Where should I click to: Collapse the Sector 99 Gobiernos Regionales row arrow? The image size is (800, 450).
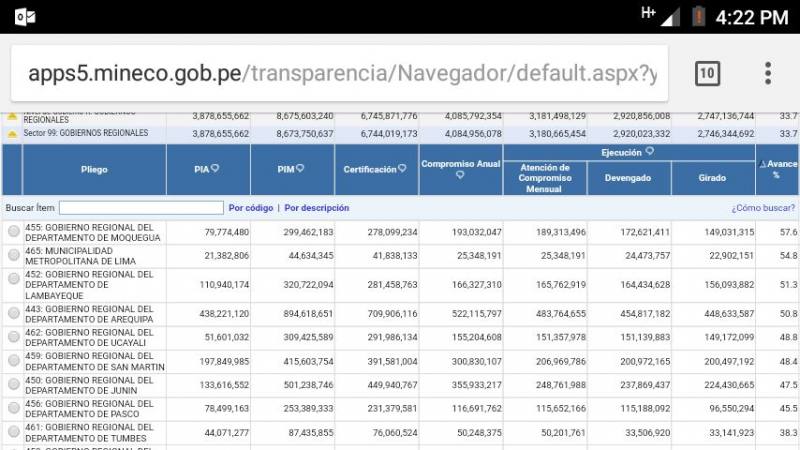12,134
